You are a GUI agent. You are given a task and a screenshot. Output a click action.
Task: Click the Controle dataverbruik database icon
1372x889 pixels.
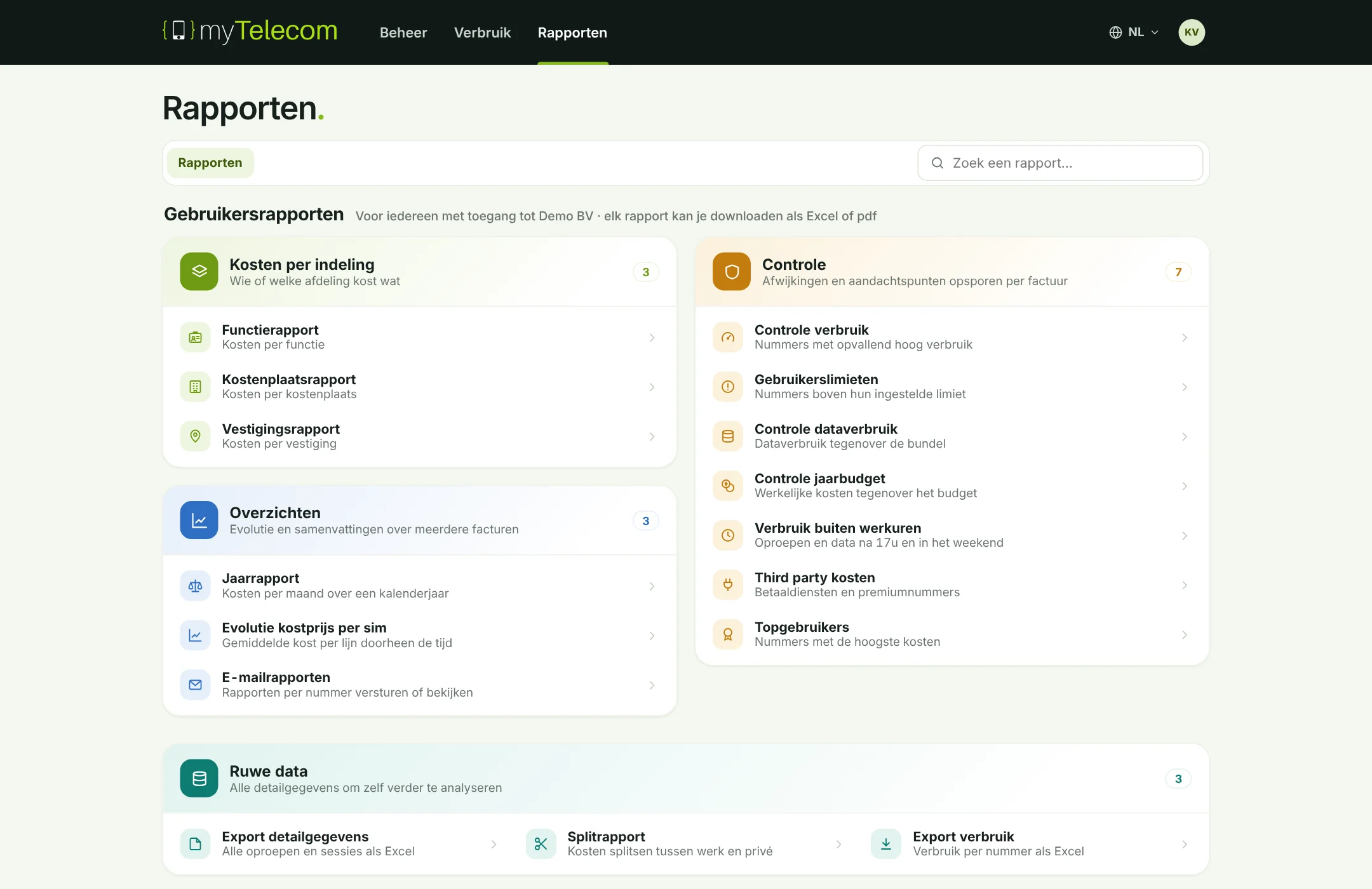point(728,436)
